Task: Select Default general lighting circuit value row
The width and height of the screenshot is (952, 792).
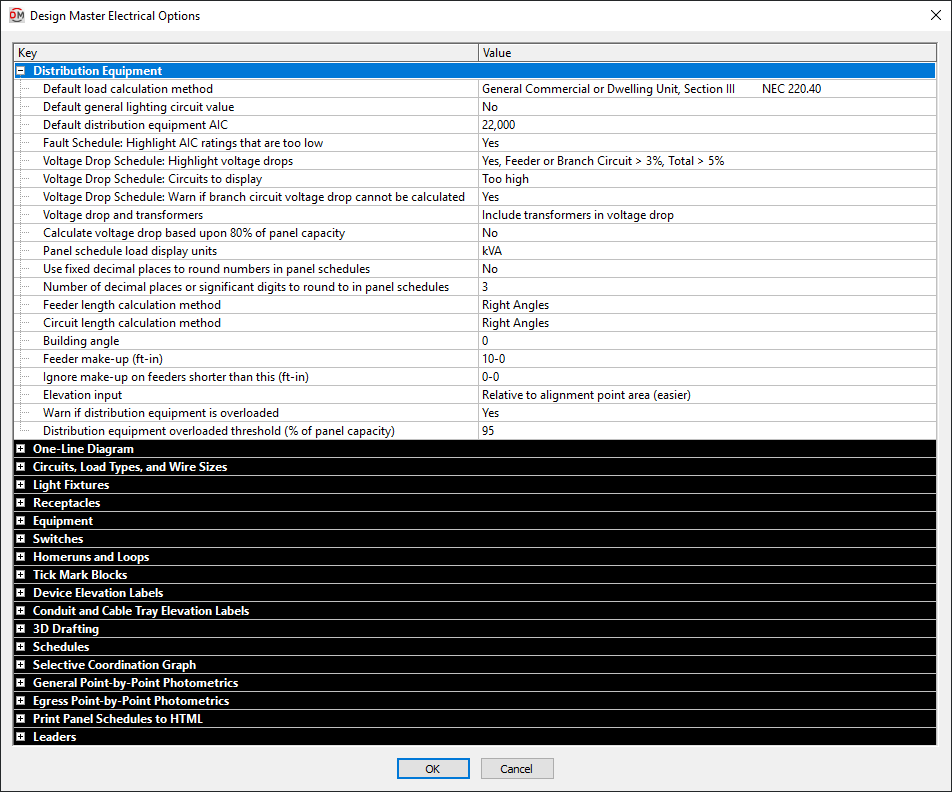Action: [x=475, y=107]
